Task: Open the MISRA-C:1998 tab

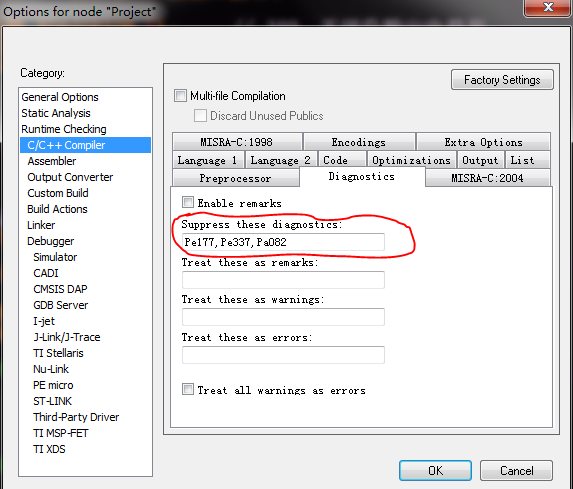Action: click(237, 142)
